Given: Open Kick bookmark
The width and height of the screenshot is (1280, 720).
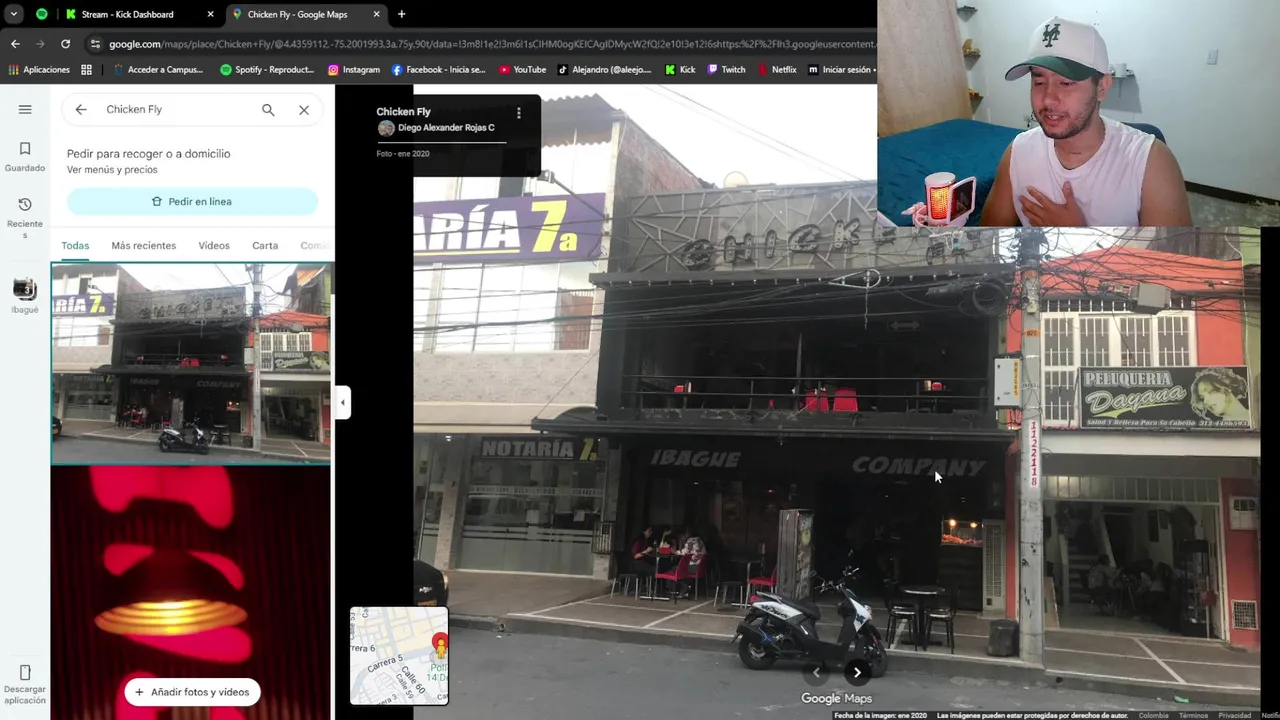Looking at the screenshot, I should point(680,70).
